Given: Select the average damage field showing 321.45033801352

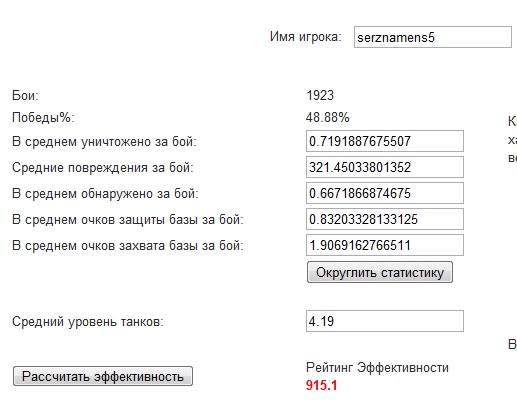Looking at the screenshot, I should [385, 167].
